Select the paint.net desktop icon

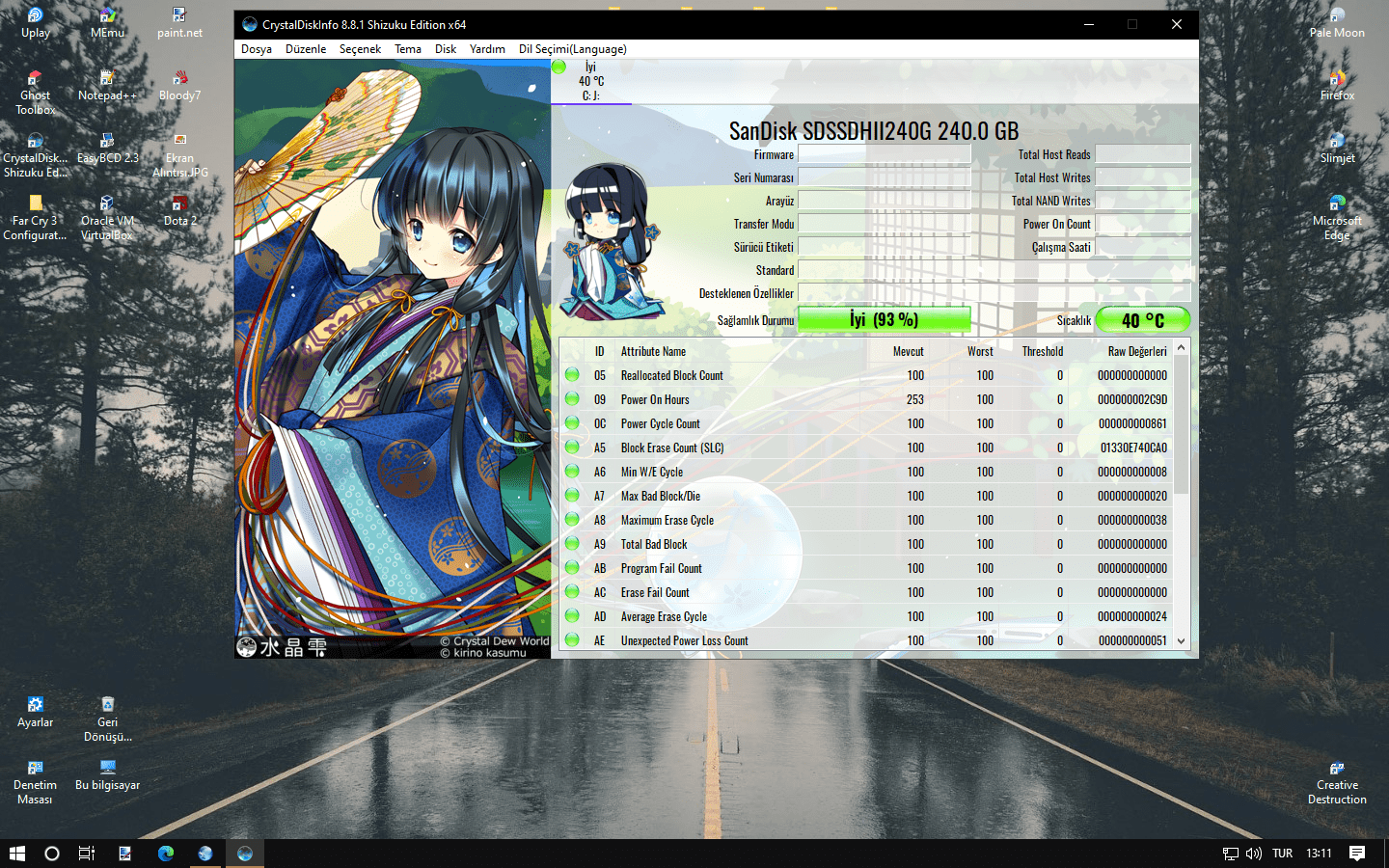179,23
